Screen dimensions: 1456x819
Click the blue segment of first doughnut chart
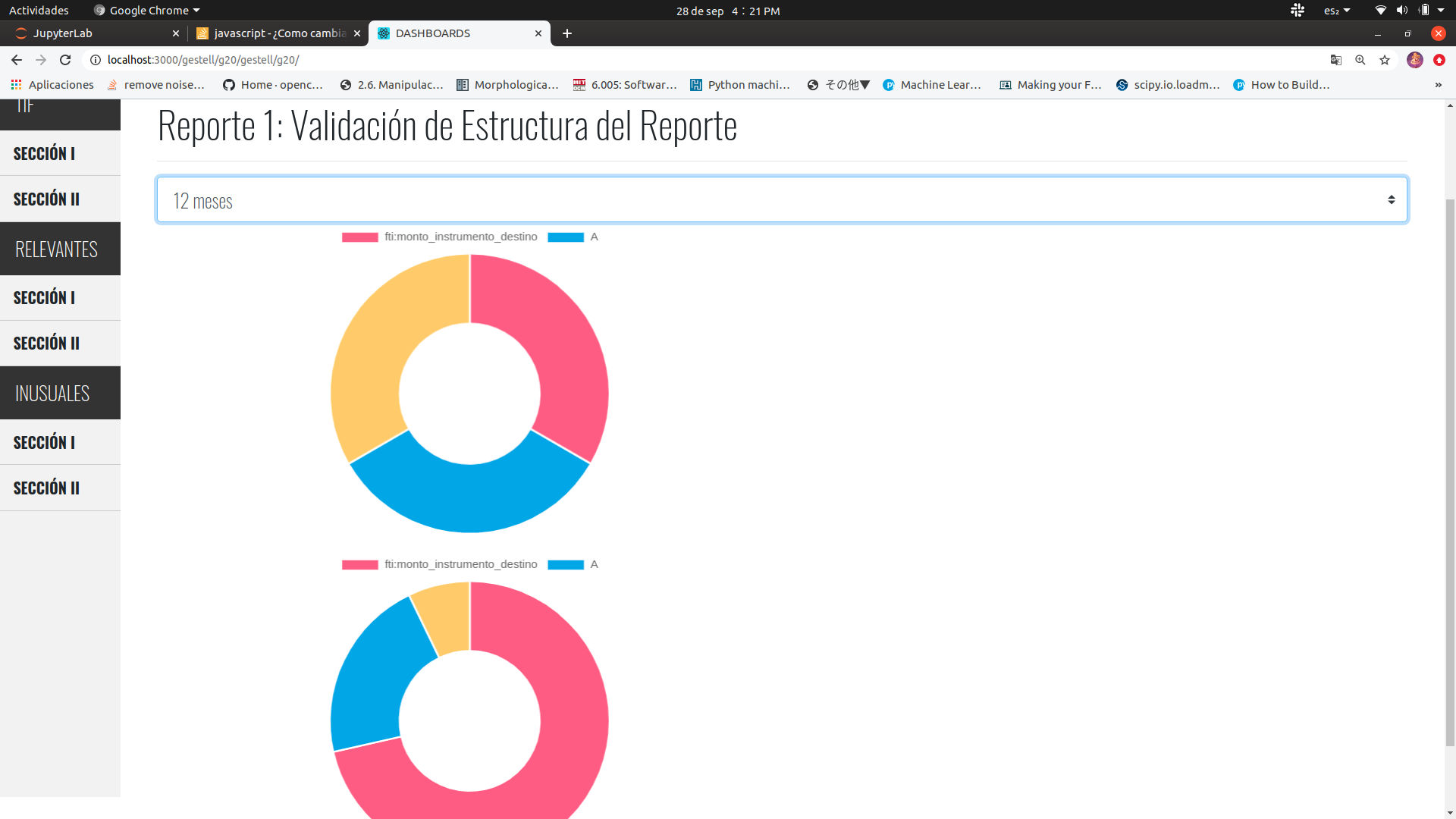click(469, 497)
